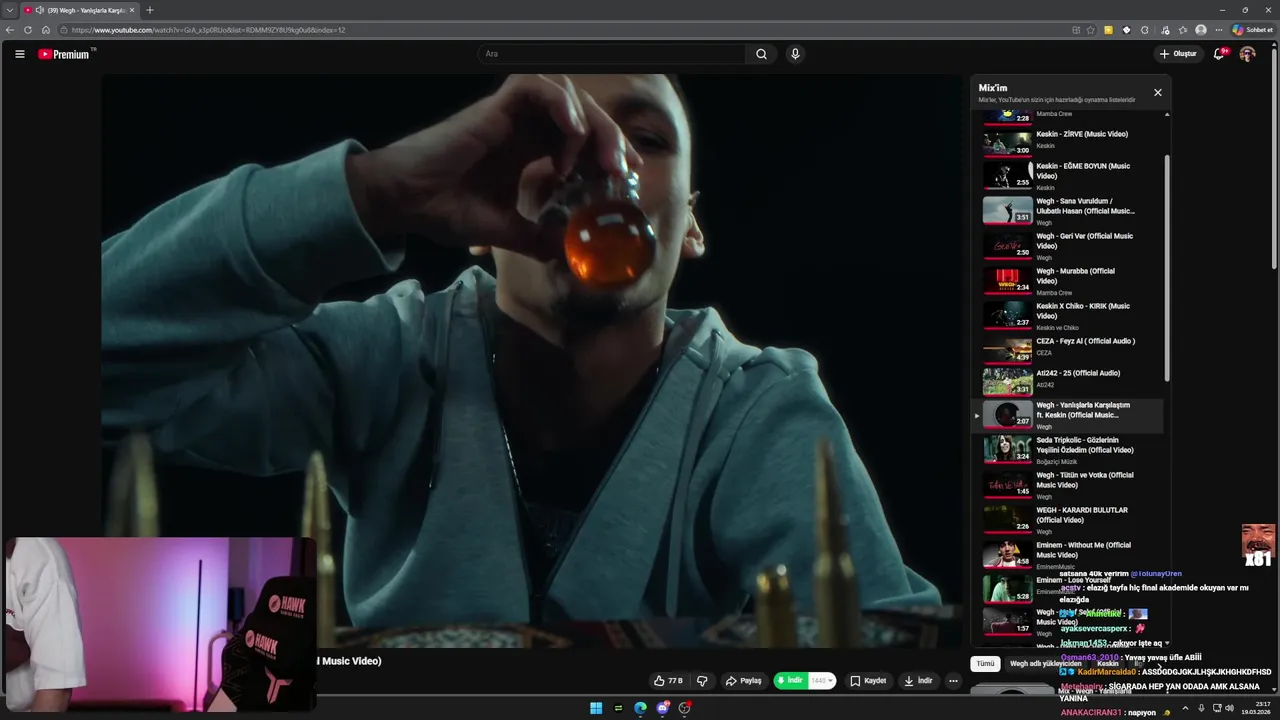Open the 1440 quality dropdown

[x=822, y=681]
